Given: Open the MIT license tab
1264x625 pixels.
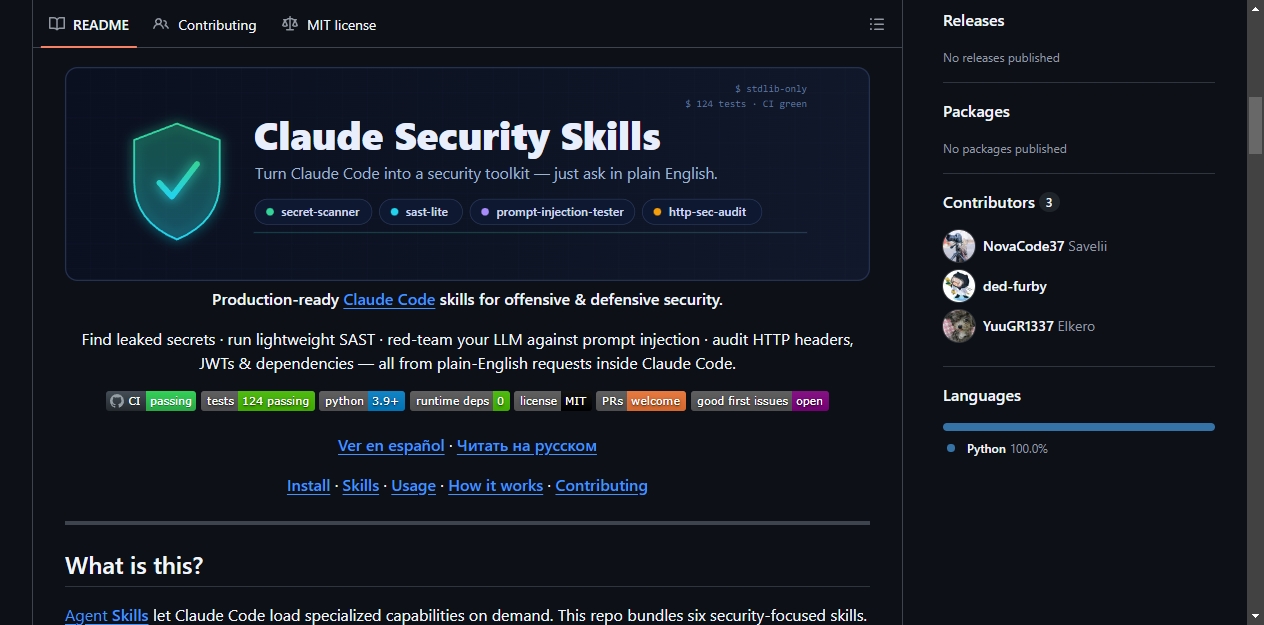Looking at the screenshot, I should [329, 24].
